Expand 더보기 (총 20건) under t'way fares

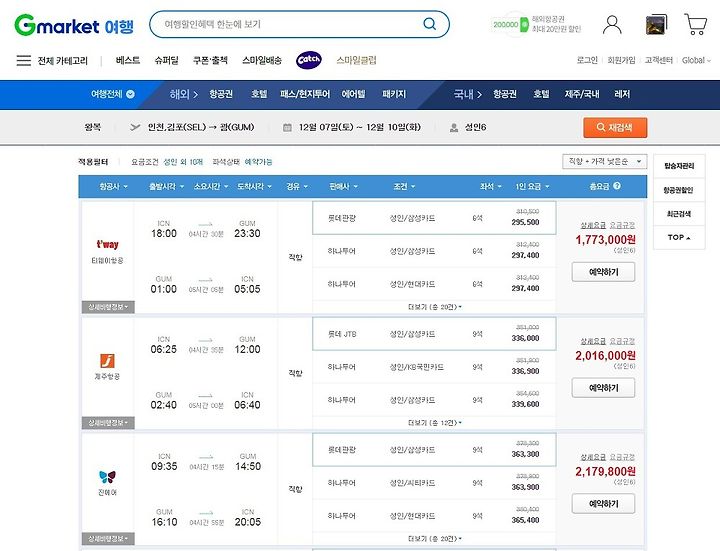click(434, 307)
